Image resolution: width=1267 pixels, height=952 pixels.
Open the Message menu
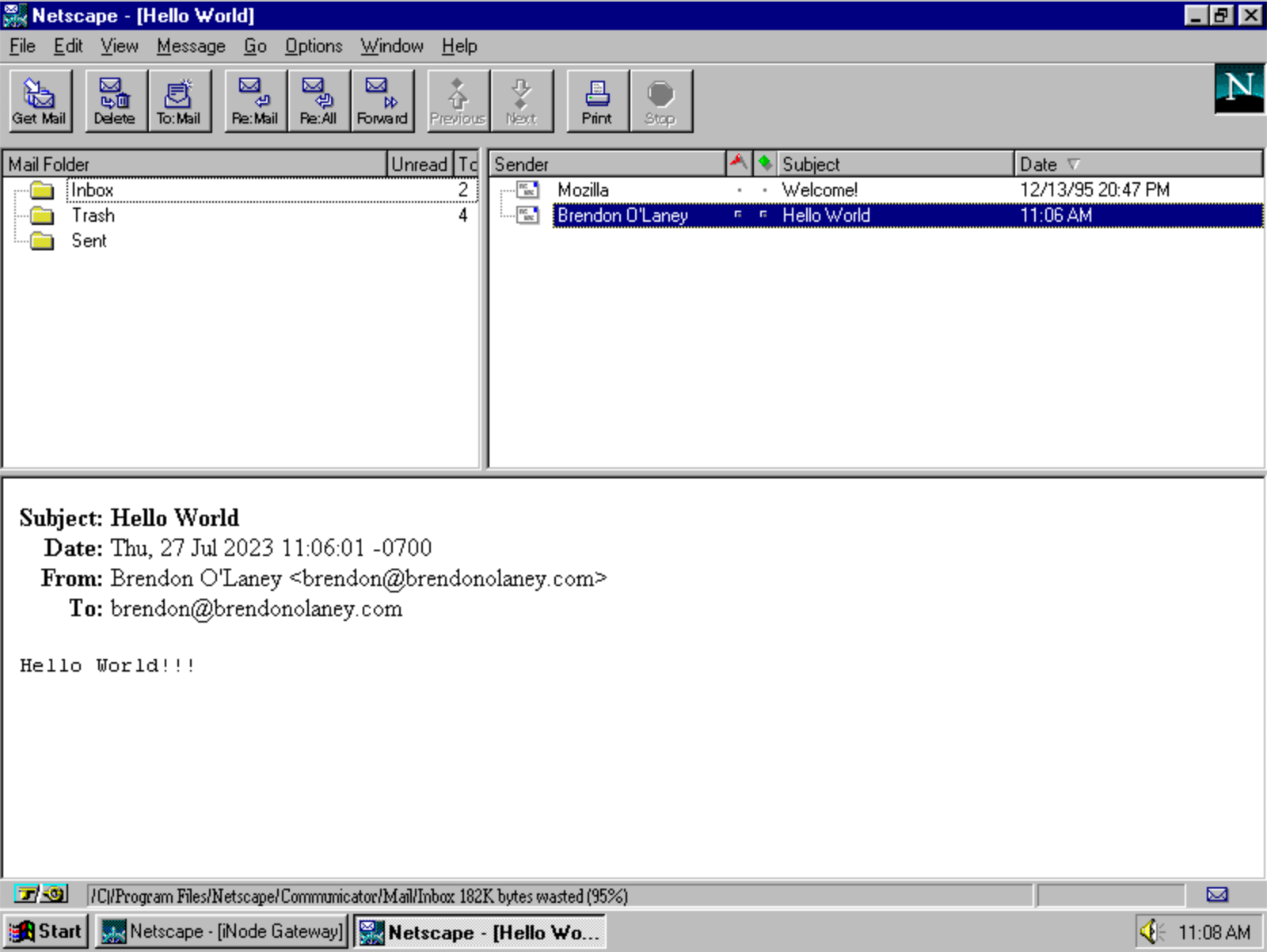coord(191,46)
